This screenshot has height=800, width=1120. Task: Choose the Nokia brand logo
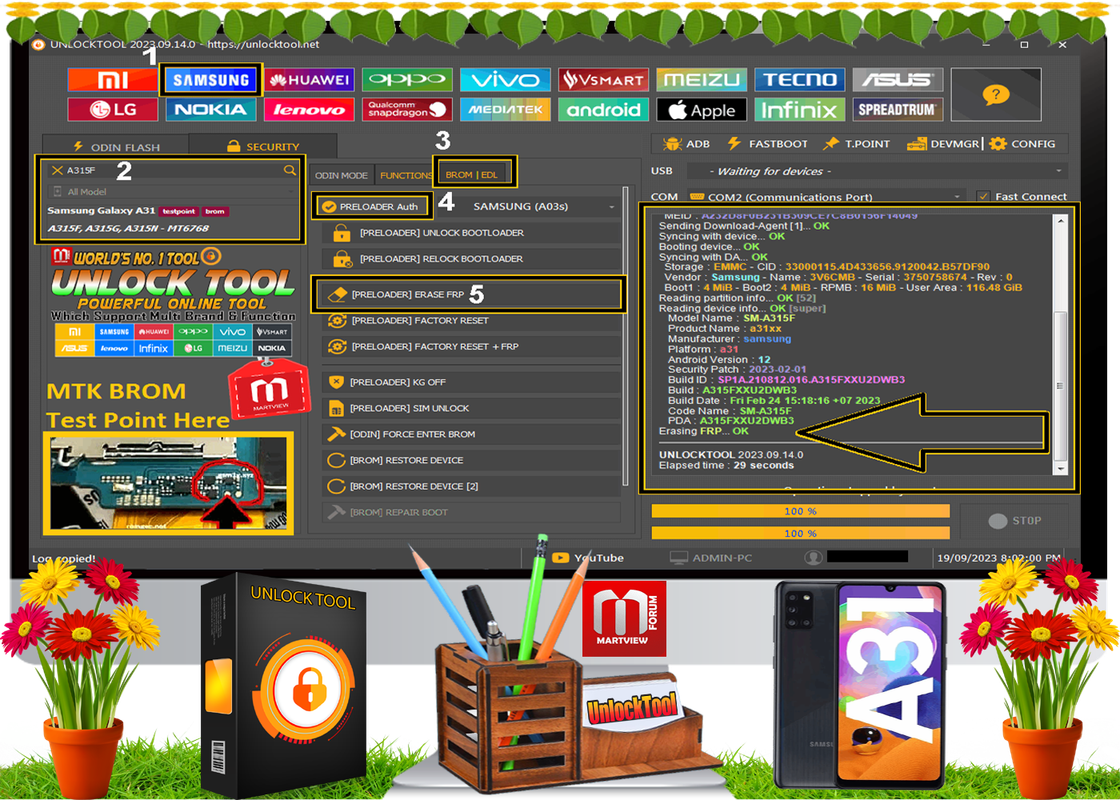point(211,109)
